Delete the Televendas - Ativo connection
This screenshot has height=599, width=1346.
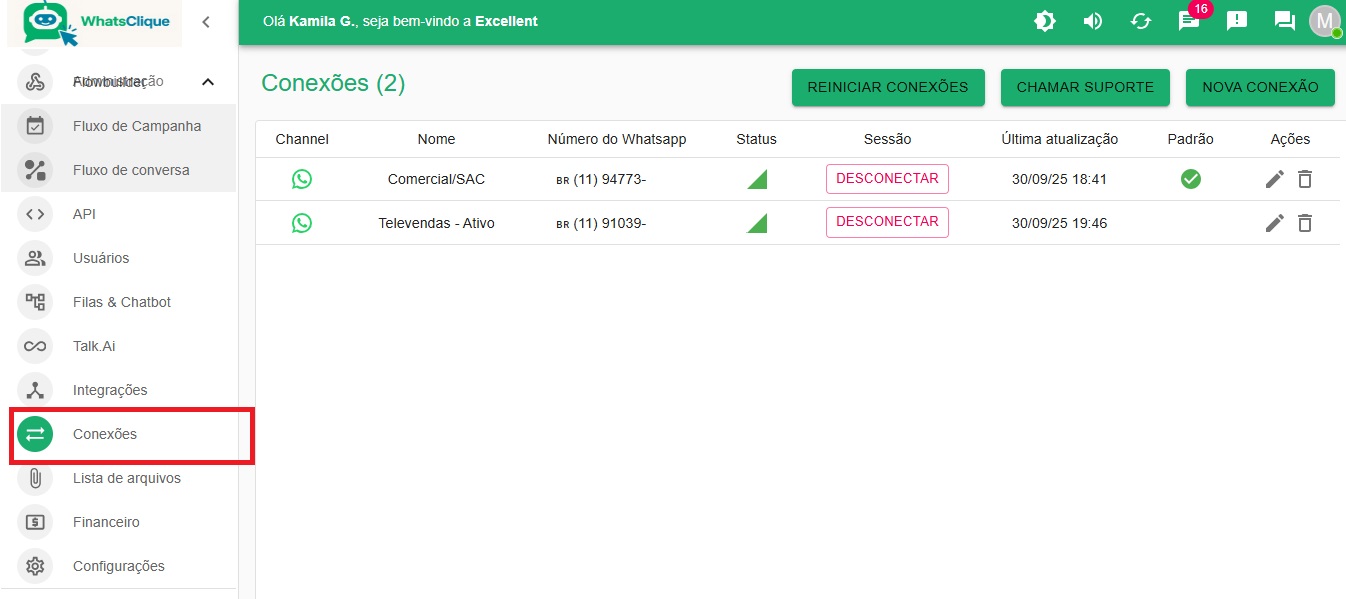[1305, 223]
